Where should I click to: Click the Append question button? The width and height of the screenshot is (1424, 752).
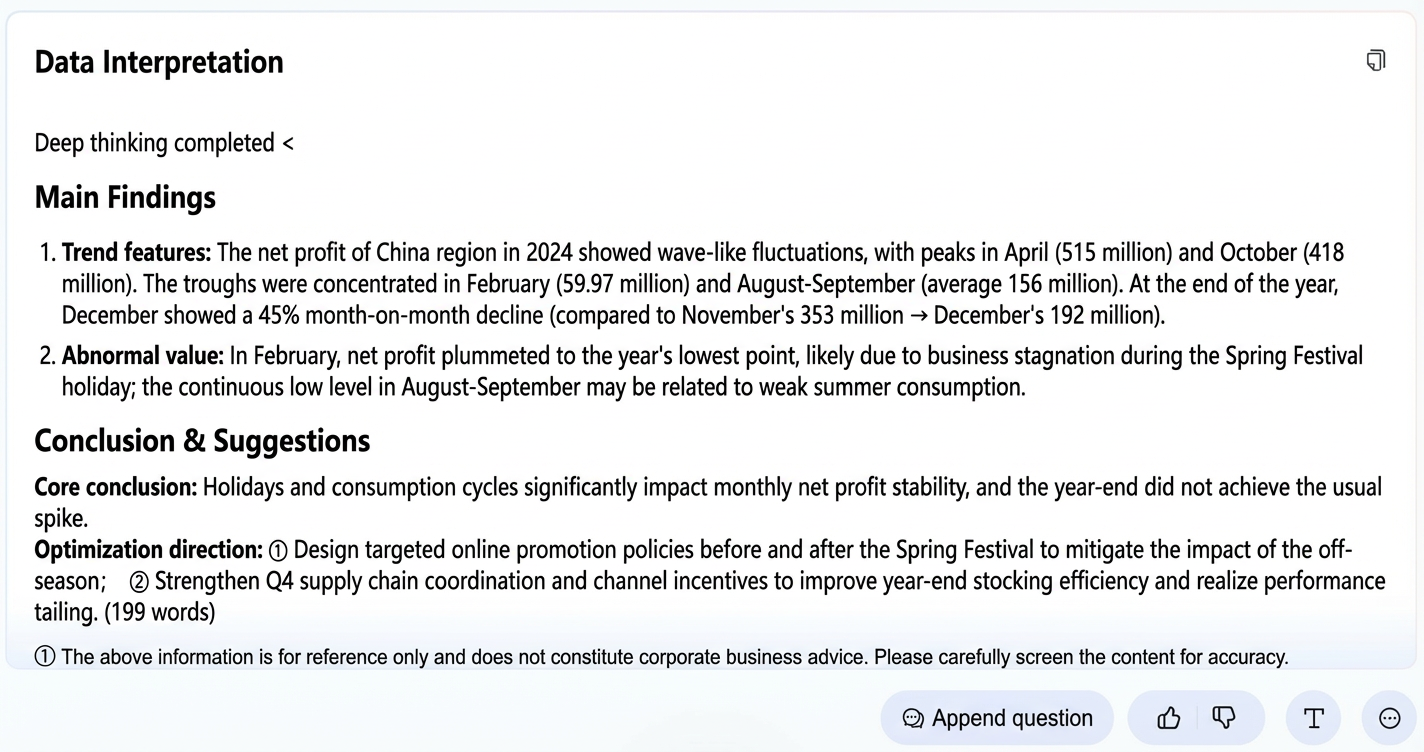997,718
